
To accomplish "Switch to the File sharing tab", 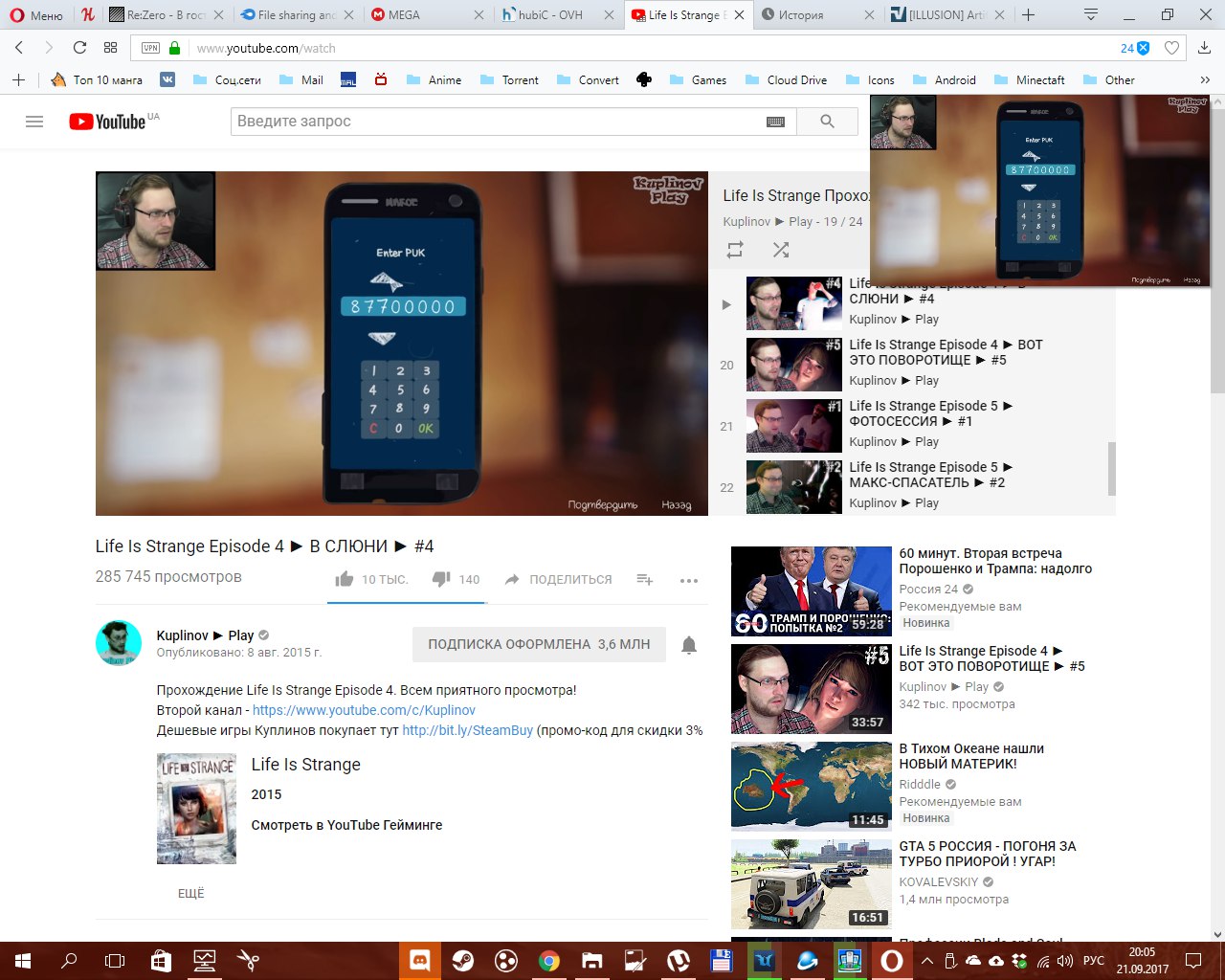I will click(x=296, y=14).
